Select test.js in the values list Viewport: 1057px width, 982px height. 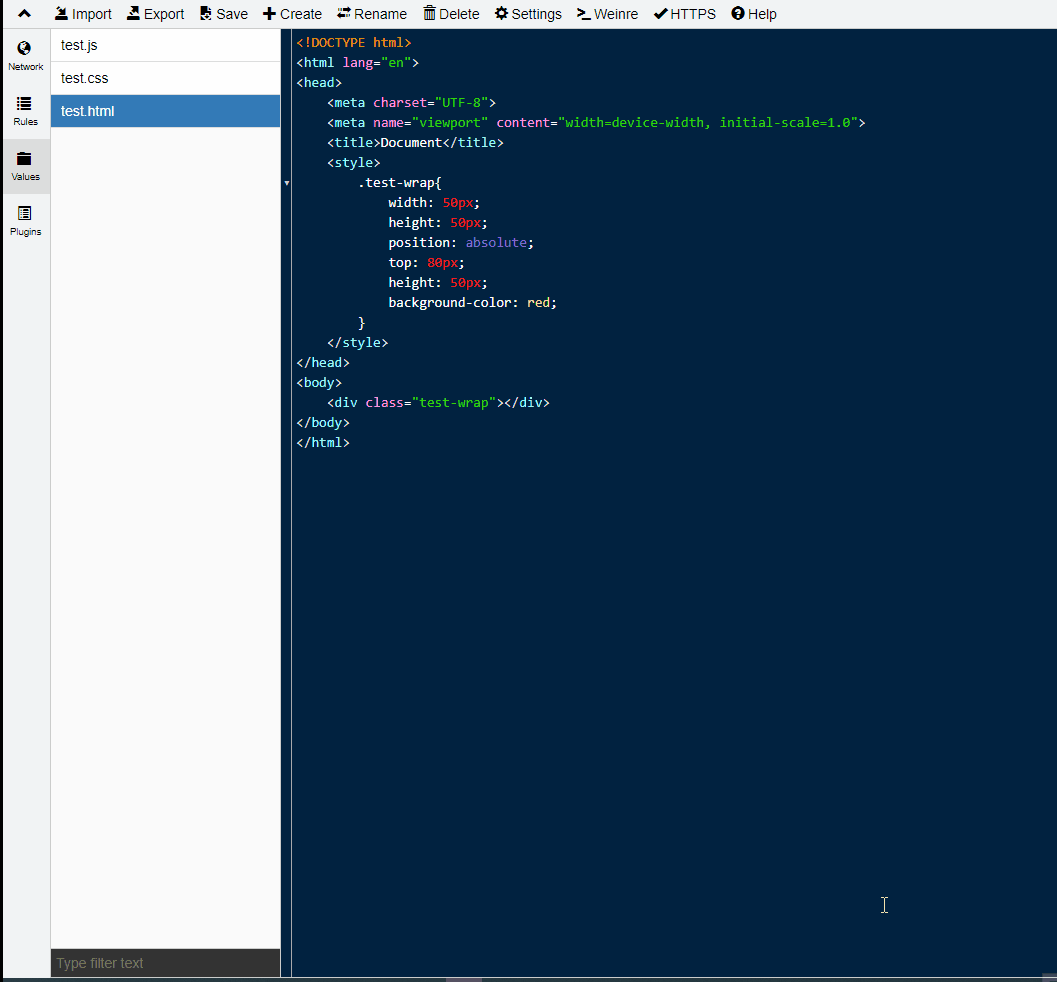[165, 45]
